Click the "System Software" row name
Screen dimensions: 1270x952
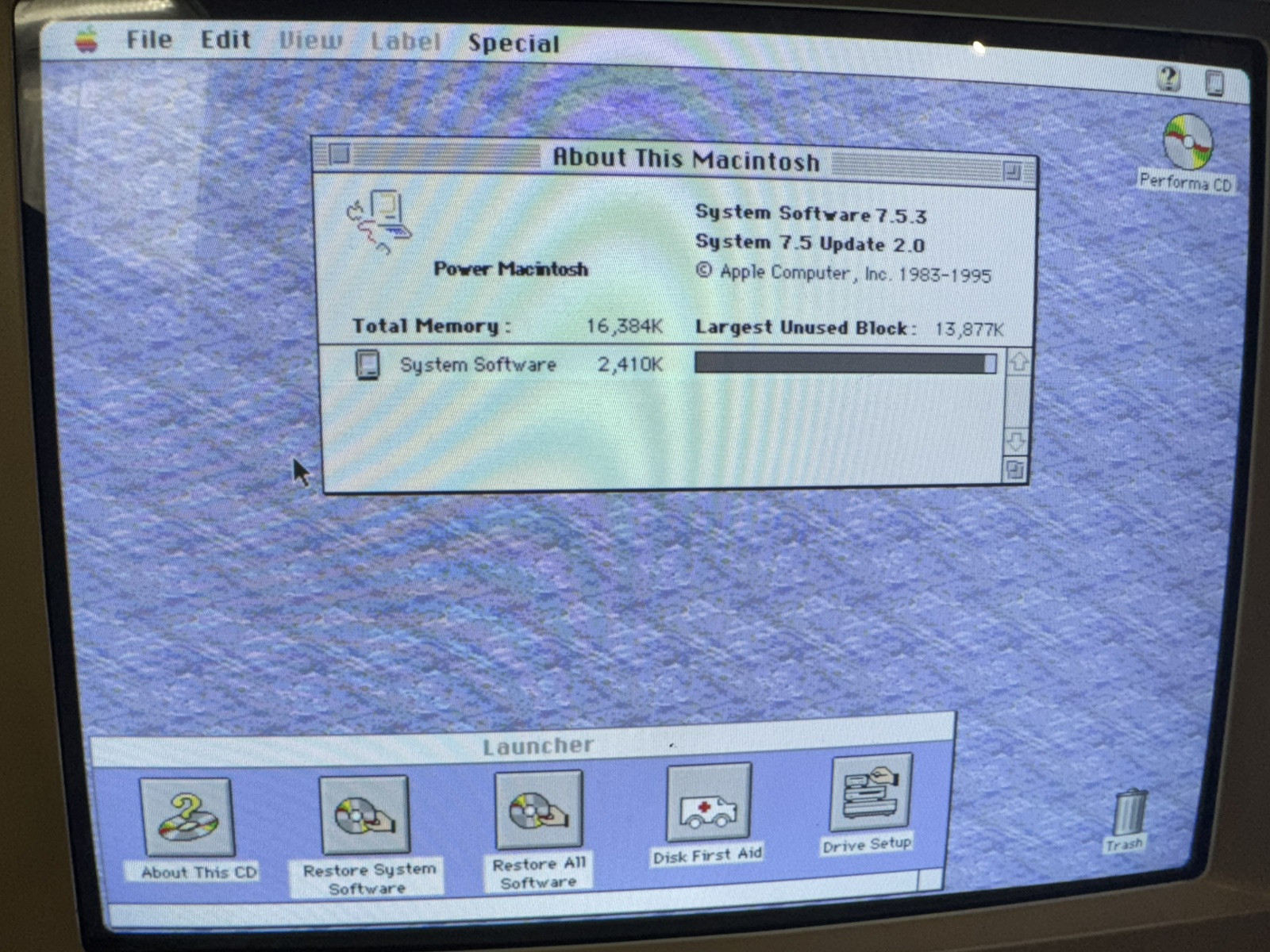click(478, 365)
